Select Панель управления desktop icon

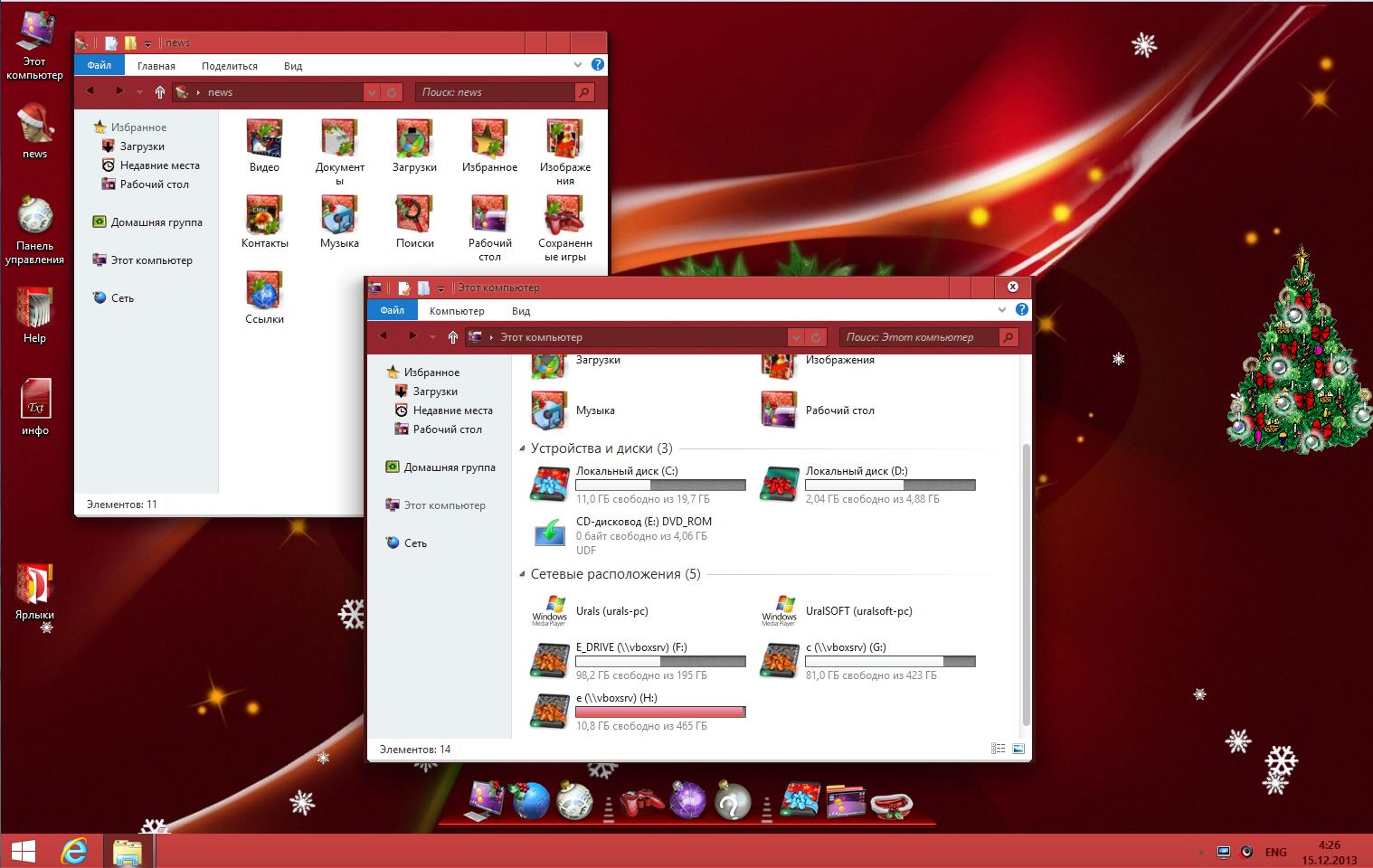pyautogui.click(x=34, y=231)
